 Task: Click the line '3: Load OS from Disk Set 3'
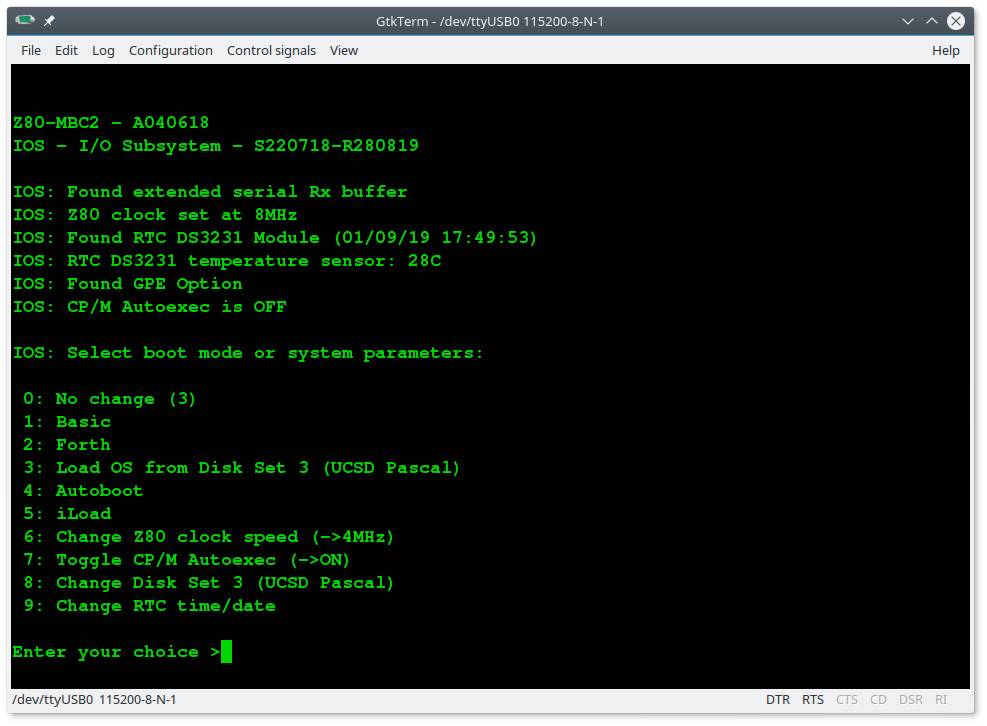click(242, 468)
